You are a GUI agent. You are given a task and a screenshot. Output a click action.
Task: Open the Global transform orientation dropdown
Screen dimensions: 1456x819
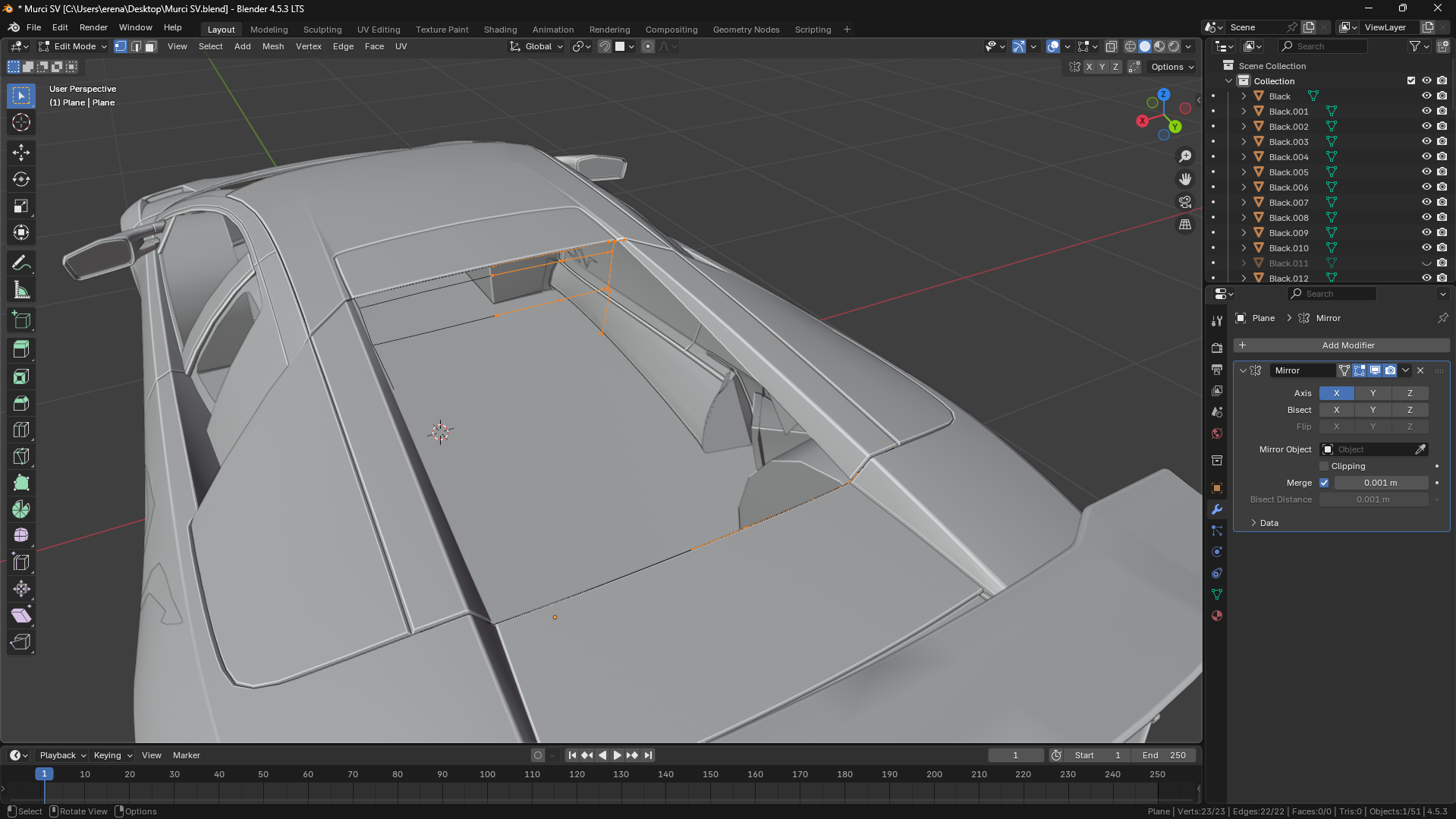coord(536,46)
